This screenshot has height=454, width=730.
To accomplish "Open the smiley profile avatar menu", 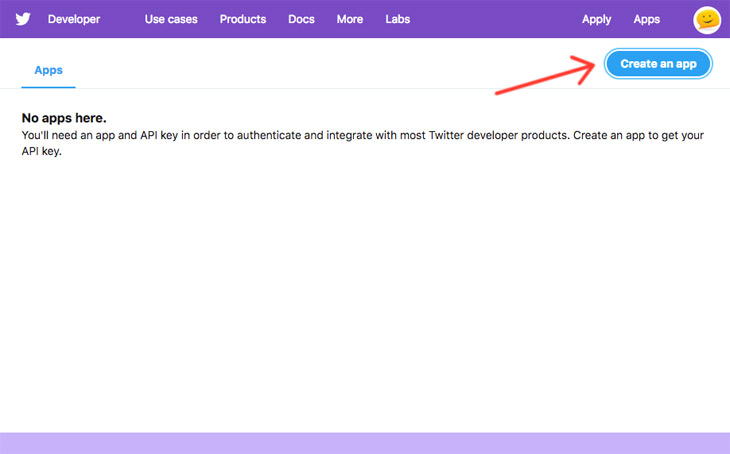I will [x=707, y=20].
